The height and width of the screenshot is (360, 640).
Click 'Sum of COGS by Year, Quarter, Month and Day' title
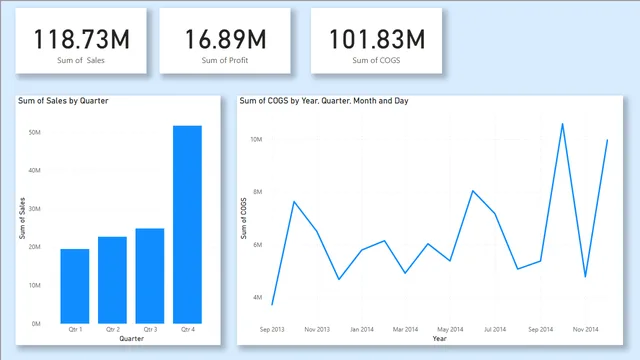coord(324,101)
